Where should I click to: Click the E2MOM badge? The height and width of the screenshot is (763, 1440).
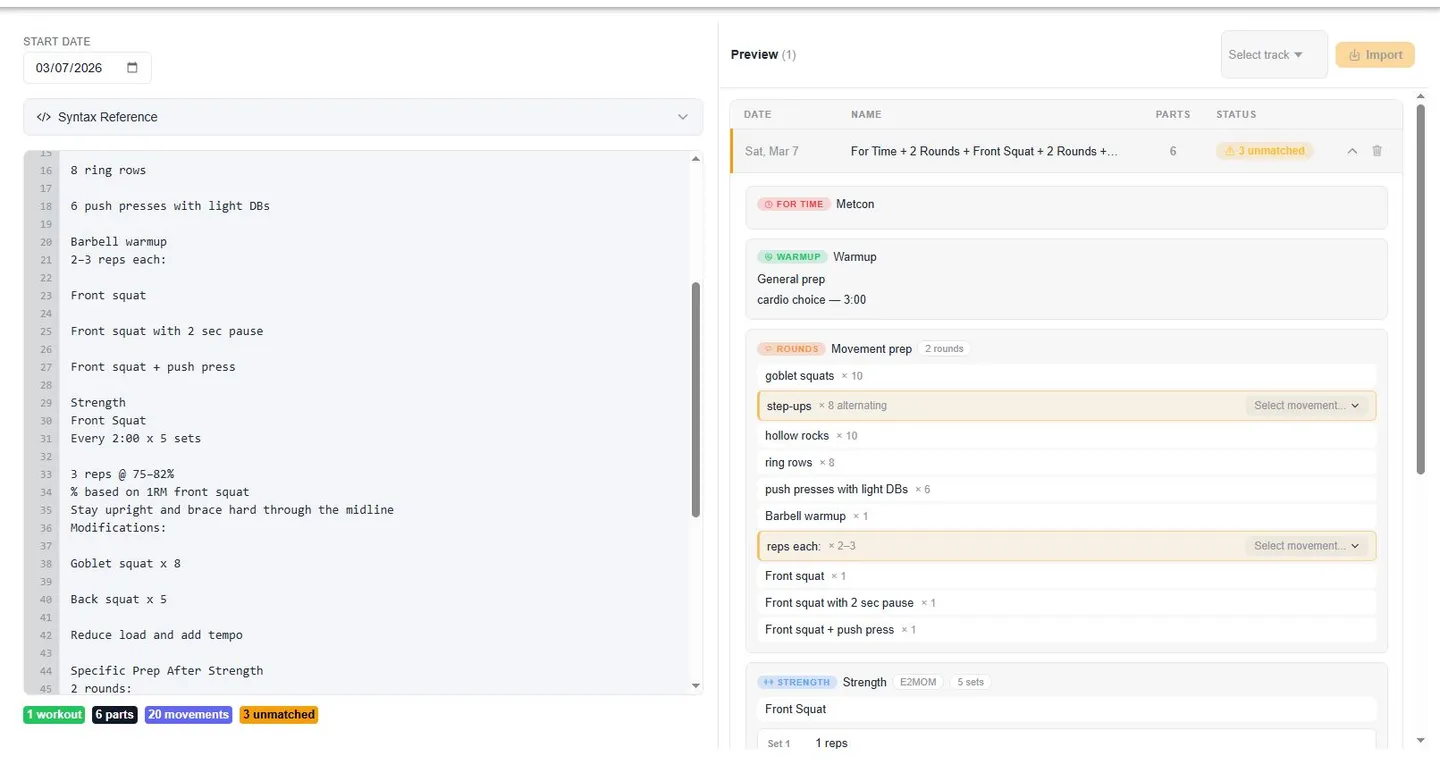tap(918, 682)
